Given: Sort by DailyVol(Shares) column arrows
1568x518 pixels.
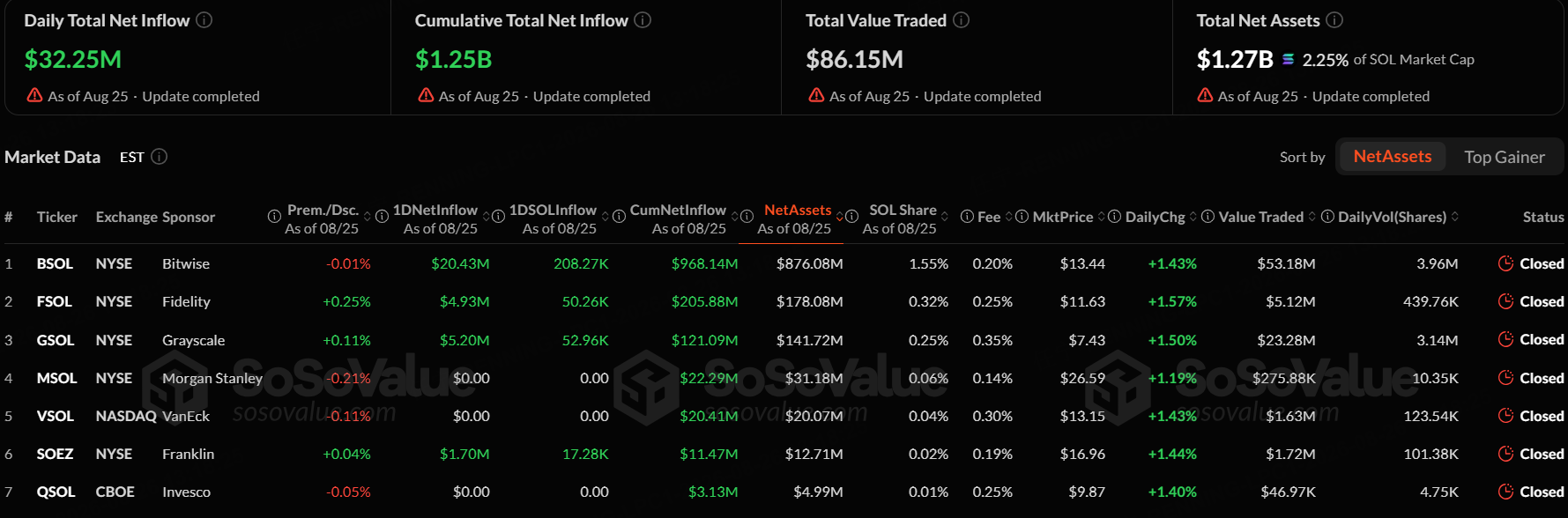Looking at the screenshot, I should click(1454, 217).
